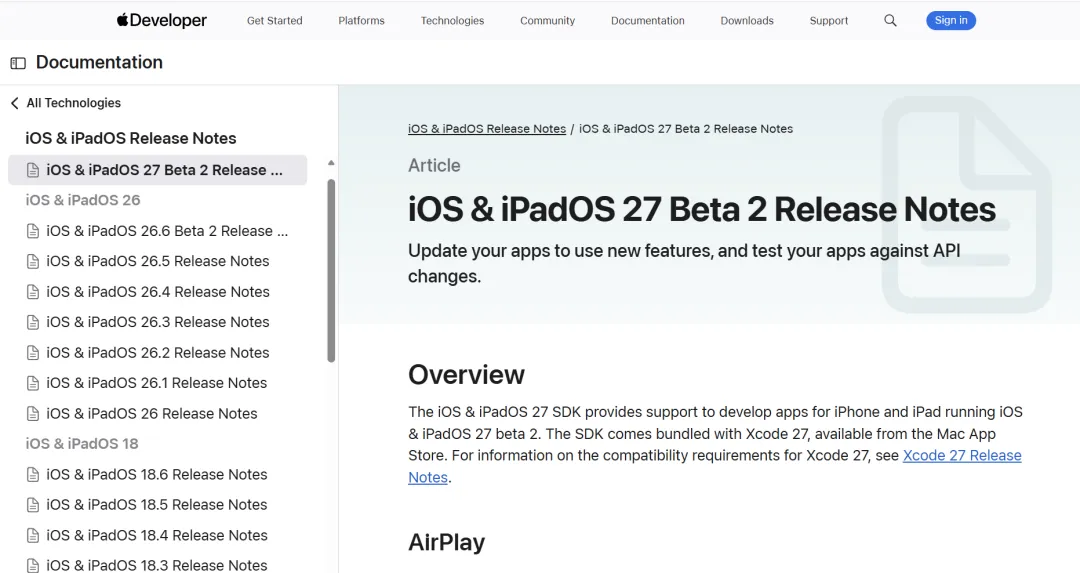Click the Overview section heading
The width and height of the screenshot is (1080, 573).
(466, 375)
